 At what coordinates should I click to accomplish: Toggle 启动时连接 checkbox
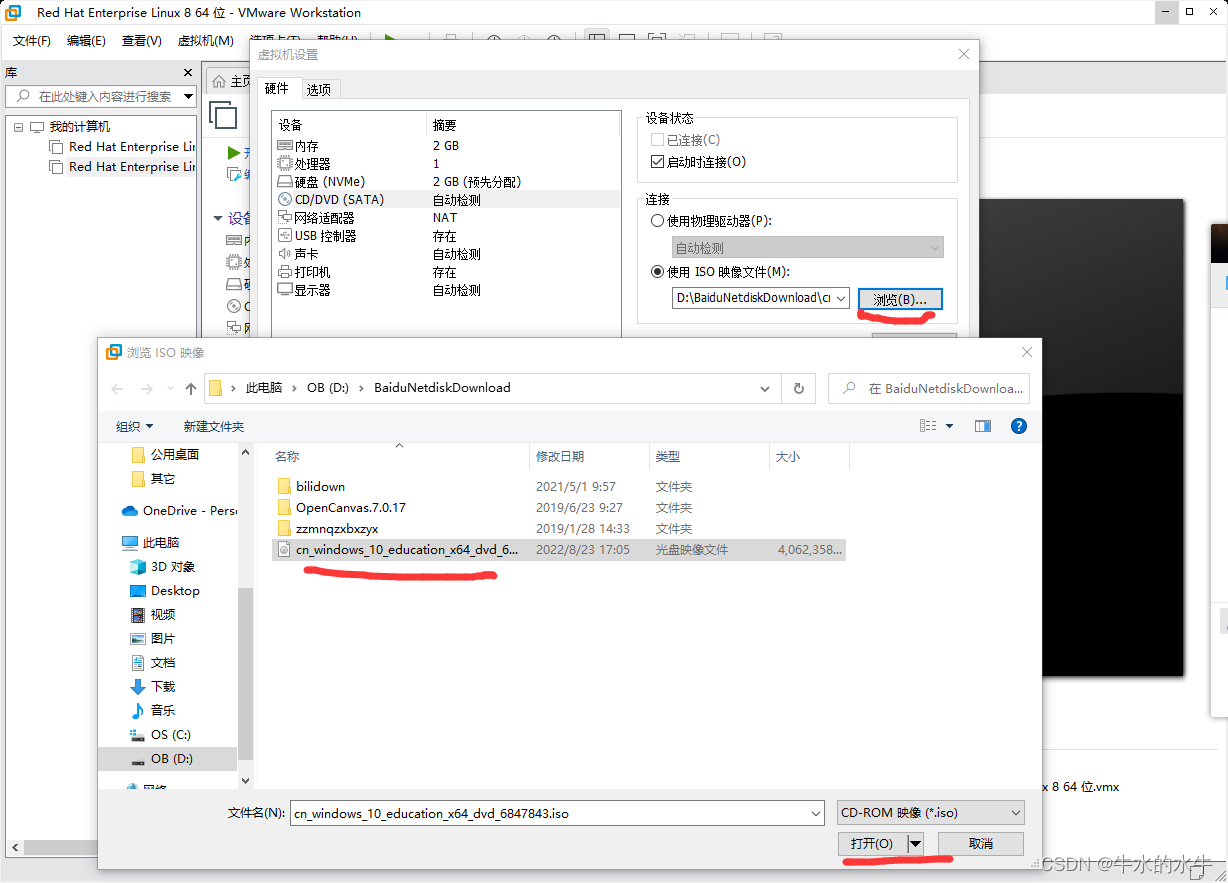(657, 162)
